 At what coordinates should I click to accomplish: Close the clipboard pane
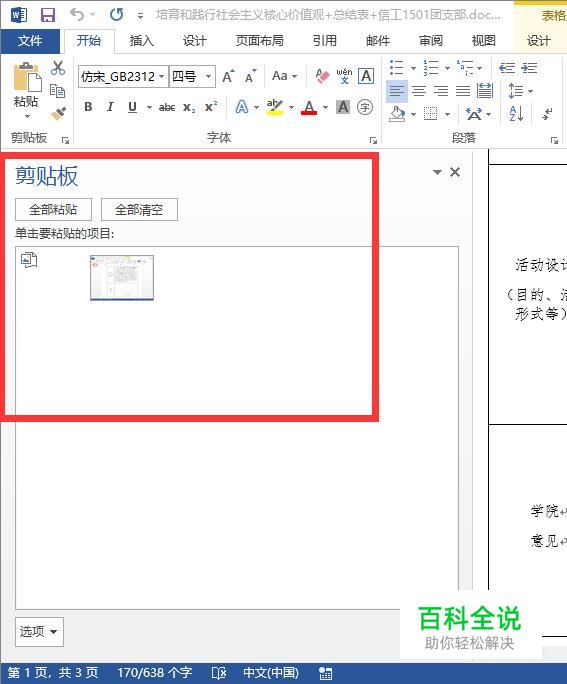(x=455, y=172)
